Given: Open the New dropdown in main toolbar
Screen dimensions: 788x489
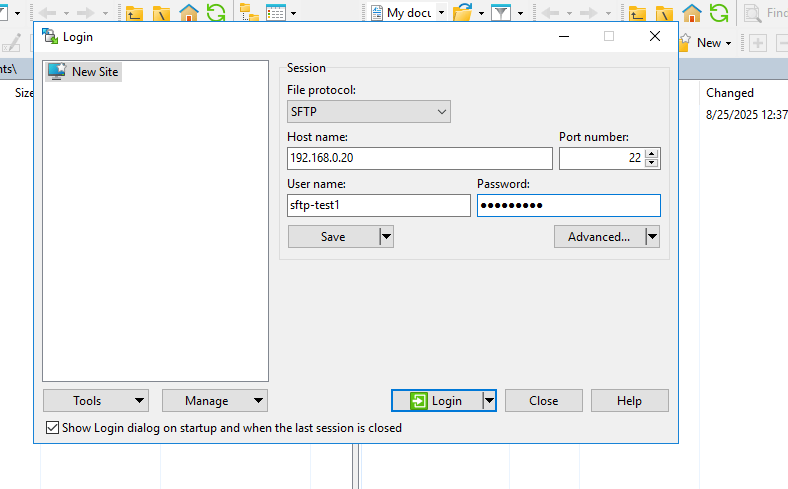Looking at the screenshot, I should 714,43.
